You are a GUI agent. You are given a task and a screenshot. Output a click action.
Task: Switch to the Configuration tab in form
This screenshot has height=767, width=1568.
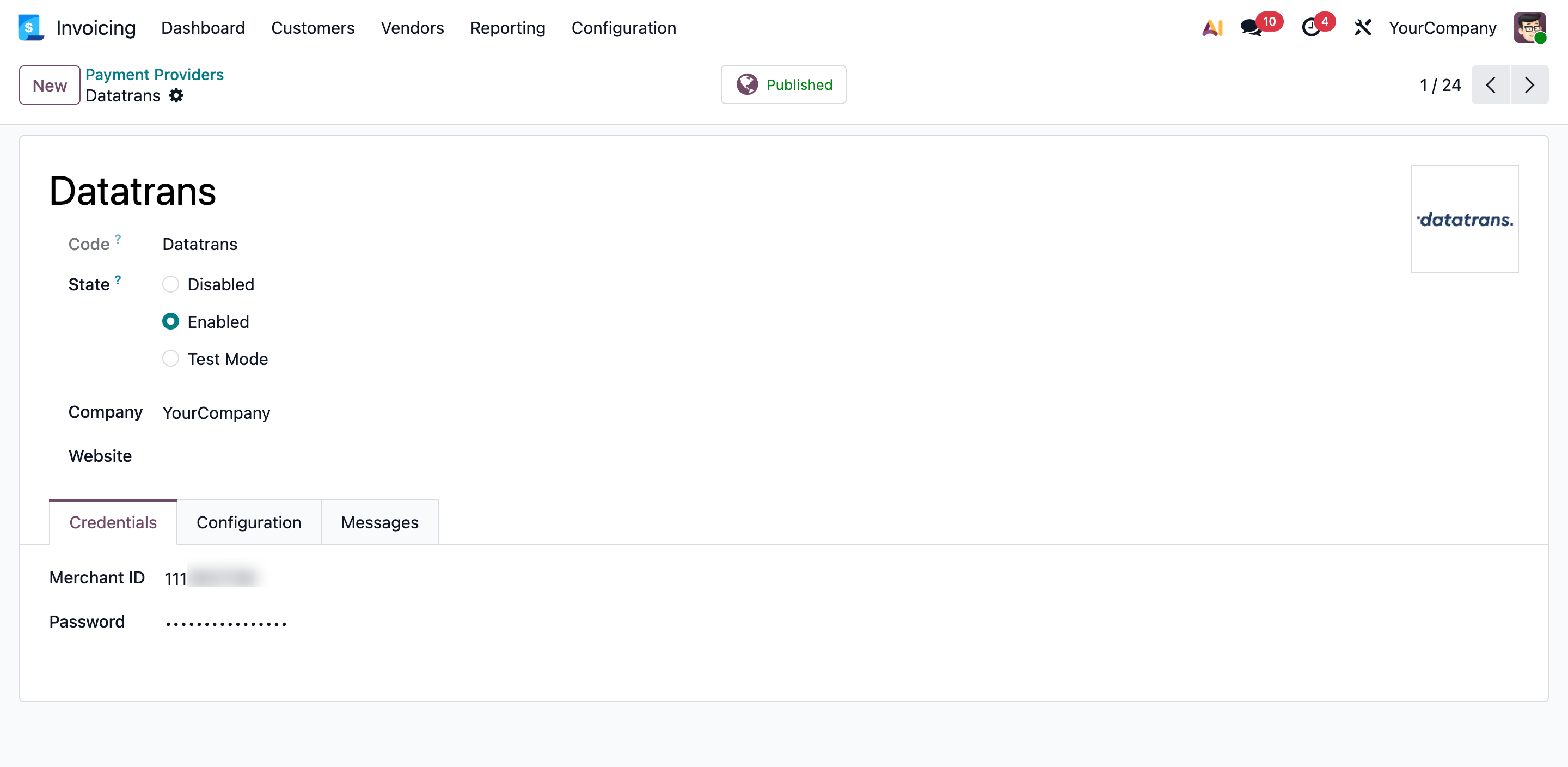[248, 522]
